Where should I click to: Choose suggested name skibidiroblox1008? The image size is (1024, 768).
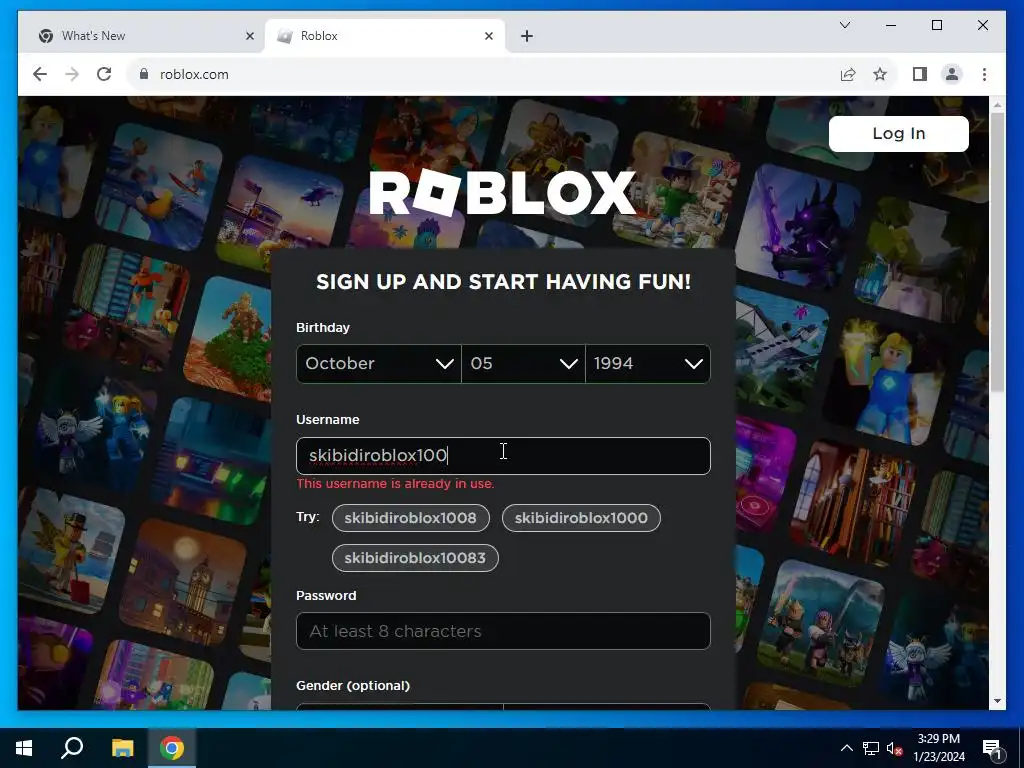(x=411, y=518)
